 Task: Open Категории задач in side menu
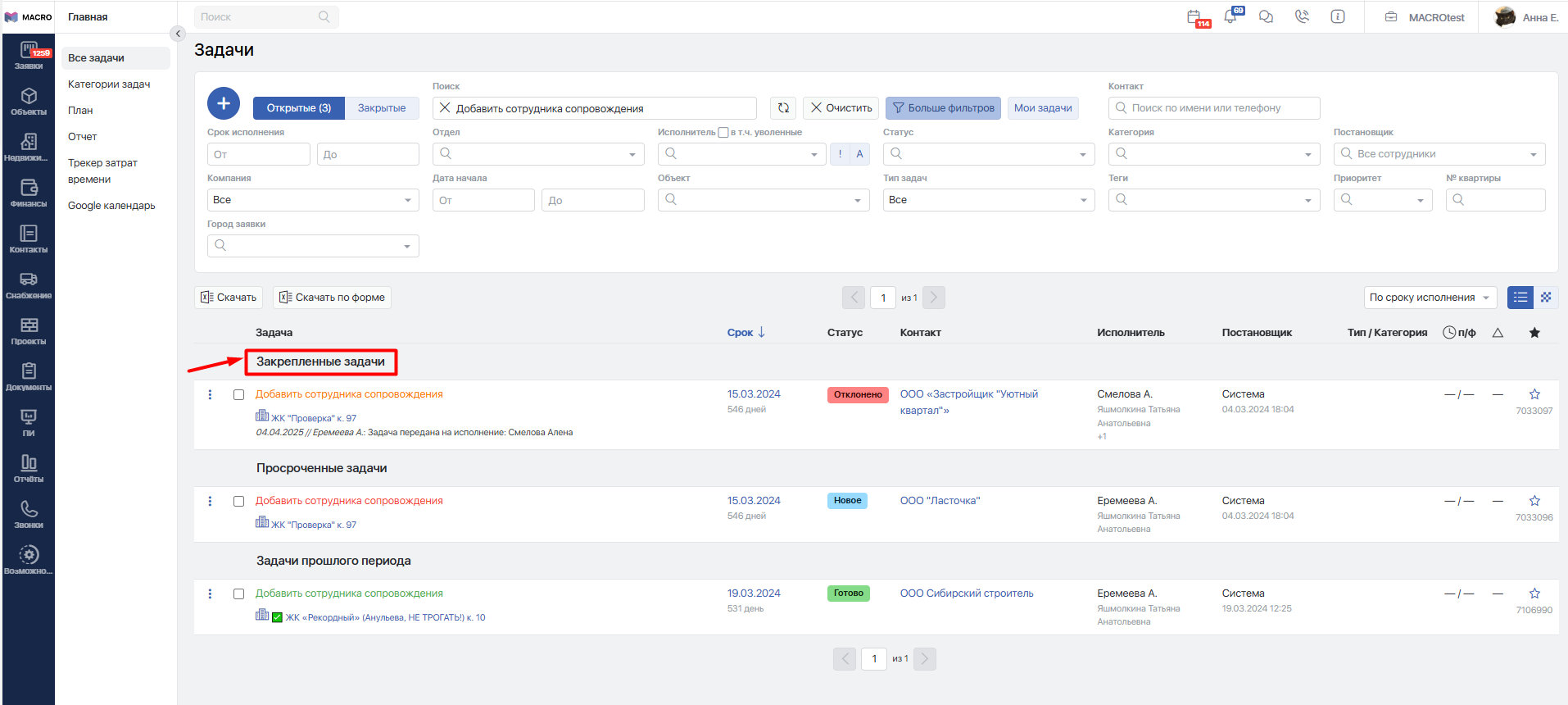tap(109, 84)
